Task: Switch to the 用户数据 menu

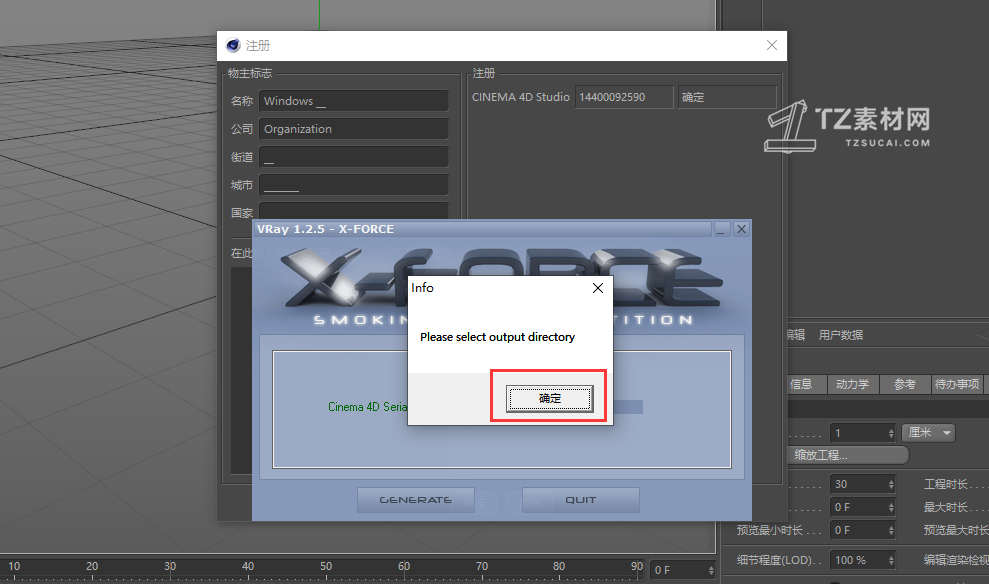Action: click(x=841, y=335)
